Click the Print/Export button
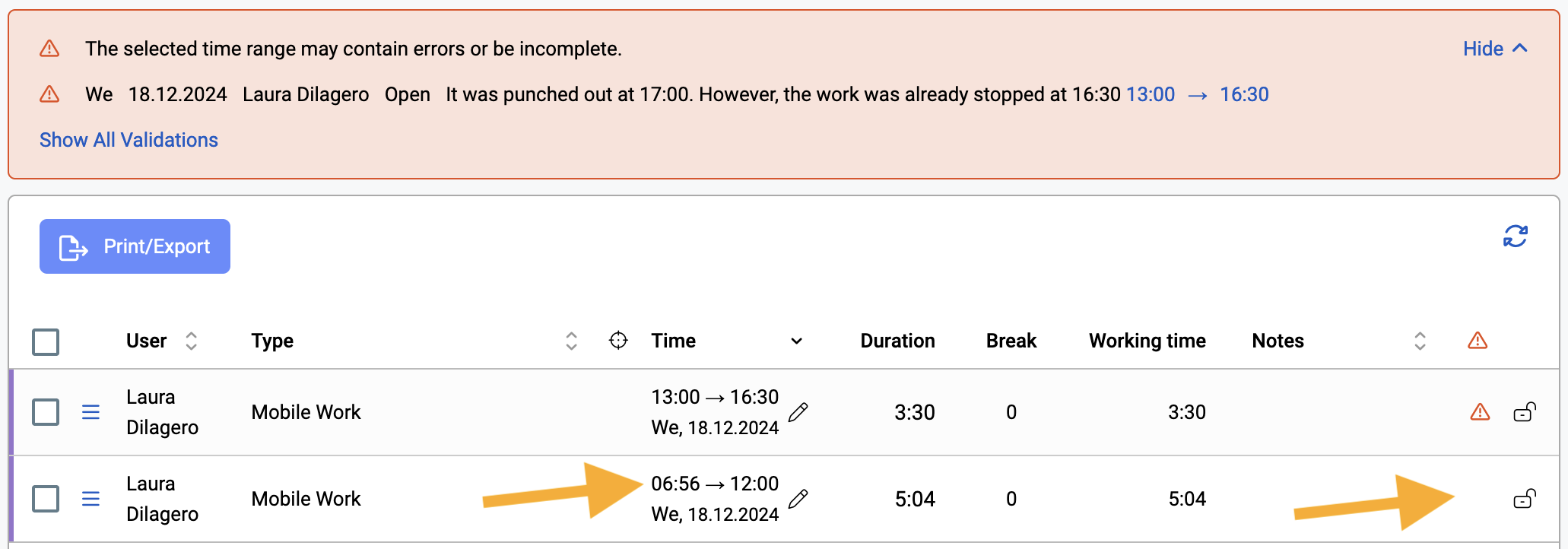Viewport: 1568px width, 549px height. click(135, 246)
